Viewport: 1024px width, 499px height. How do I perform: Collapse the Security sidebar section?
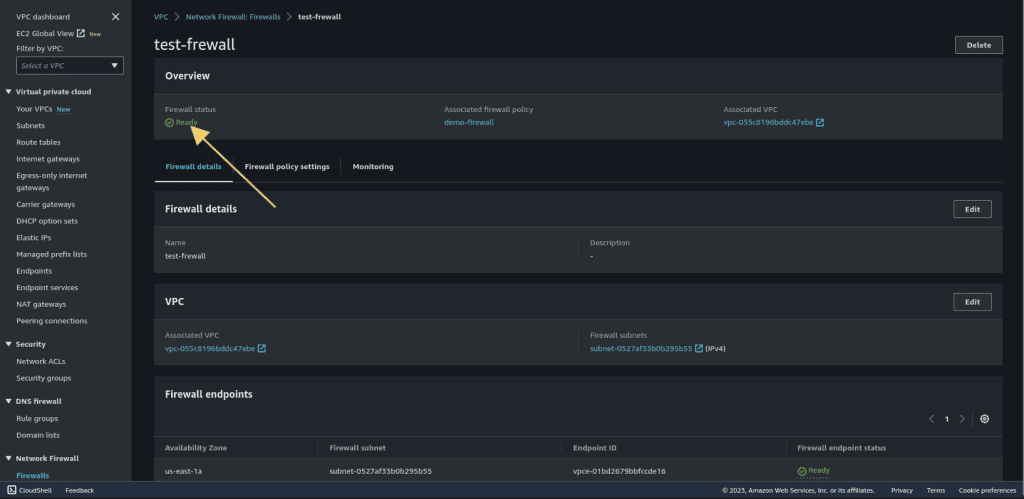point(8,344)
